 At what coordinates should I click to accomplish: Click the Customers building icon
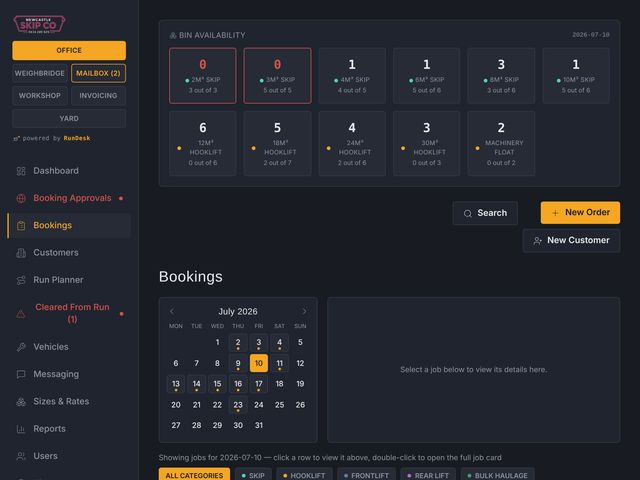[x=21, y=253]
